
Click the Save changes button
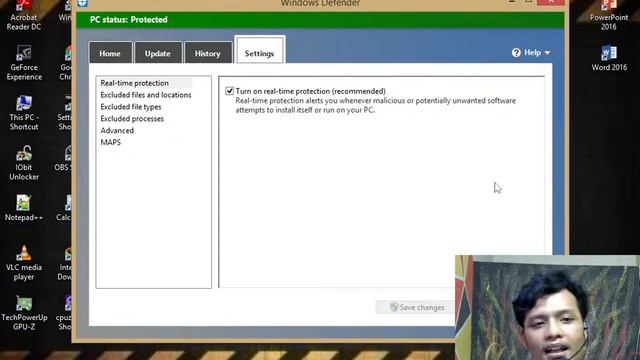click(x=416, y=307)
